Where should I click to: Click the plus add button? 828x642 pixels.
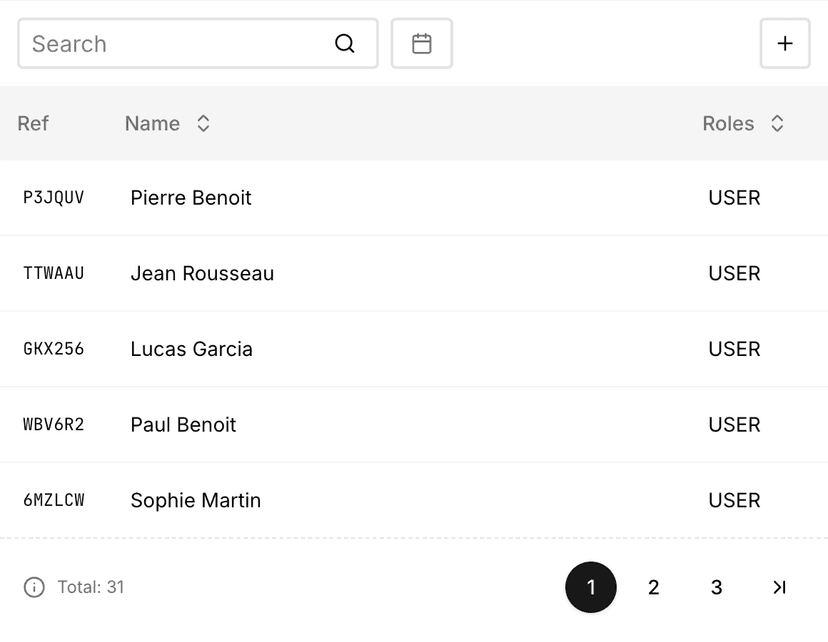785,44
